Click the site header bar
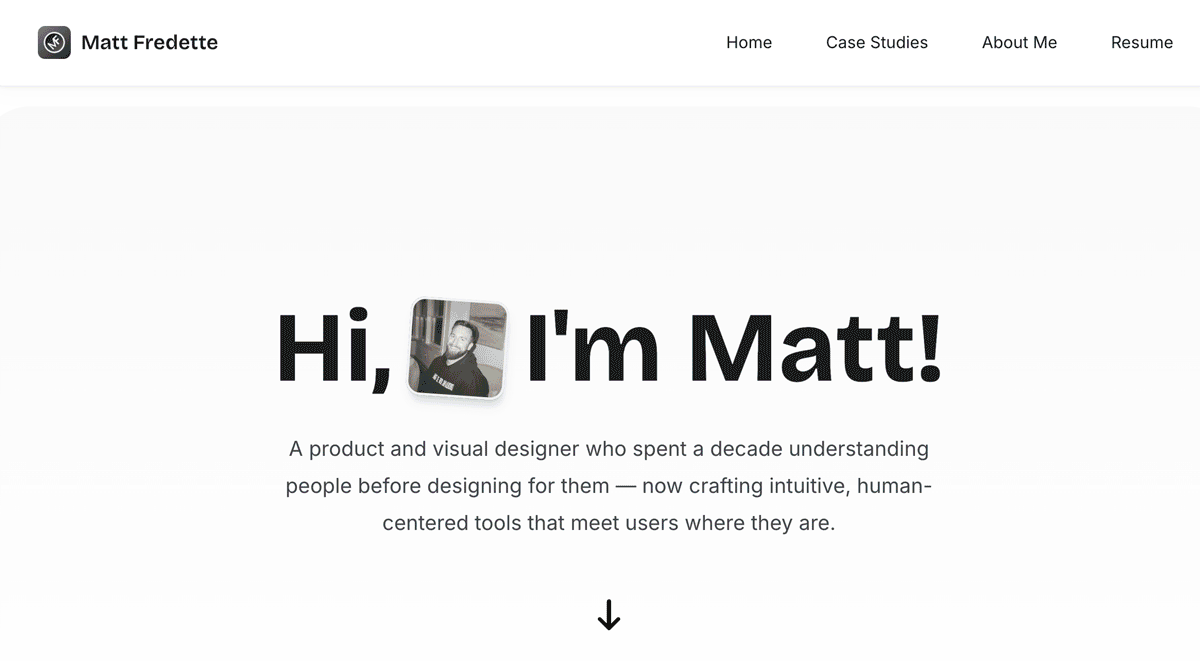 tap(600, 42)
